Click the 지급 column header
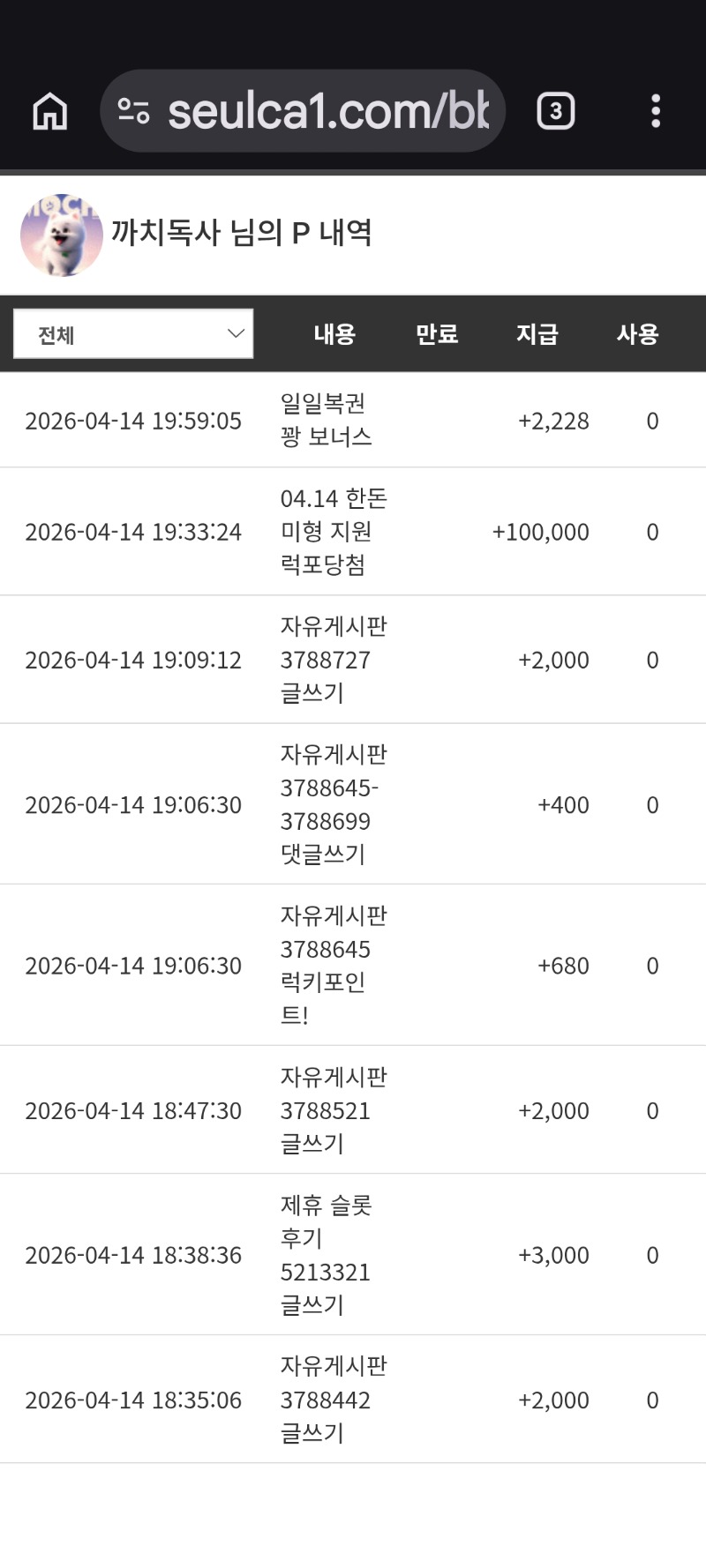The width and height of the screenshot is (706, 1568). point(537,334)
